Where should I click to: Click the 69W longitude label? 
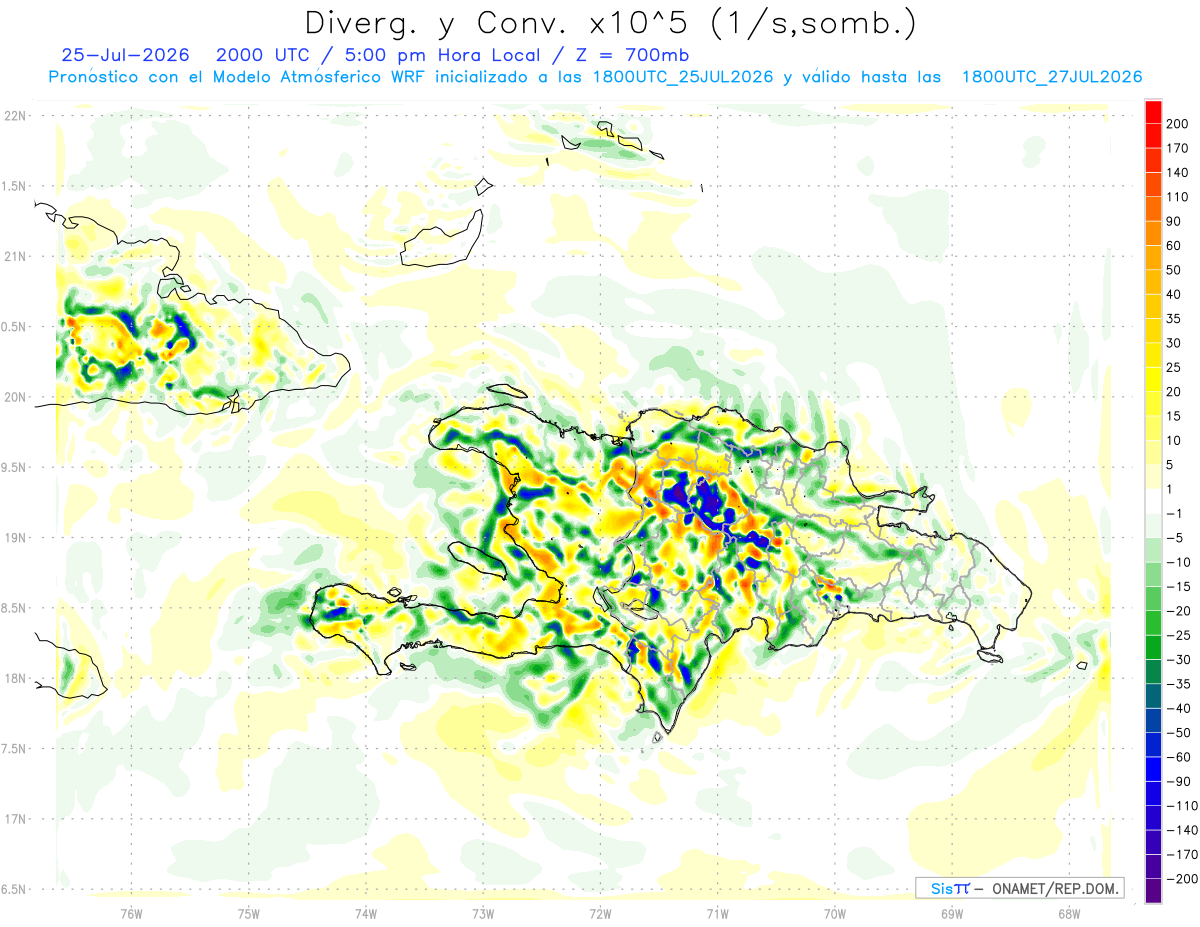(952, 914)
